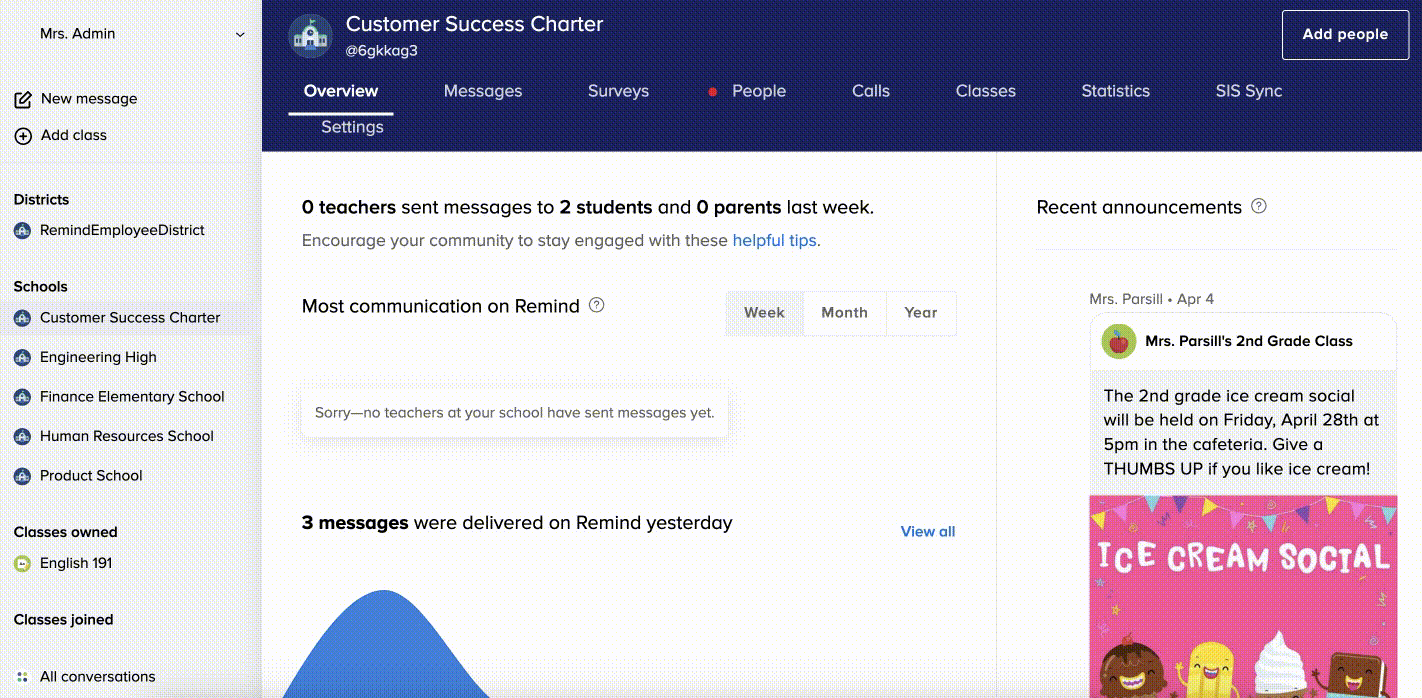Switch to Month time range
The height and width of the screenshot is (698, 1422).
tap(844, 313)
